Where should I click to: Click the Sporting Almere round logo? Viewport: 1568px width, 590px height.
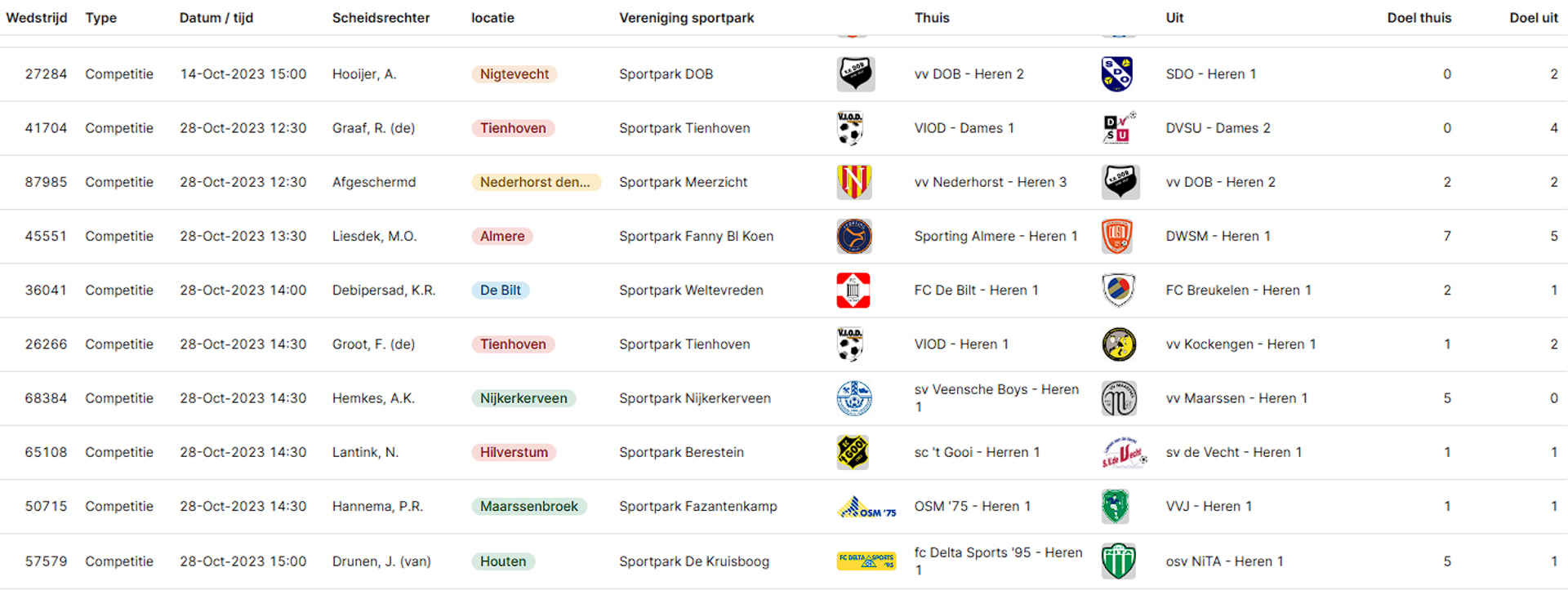[x=854, y=237]
